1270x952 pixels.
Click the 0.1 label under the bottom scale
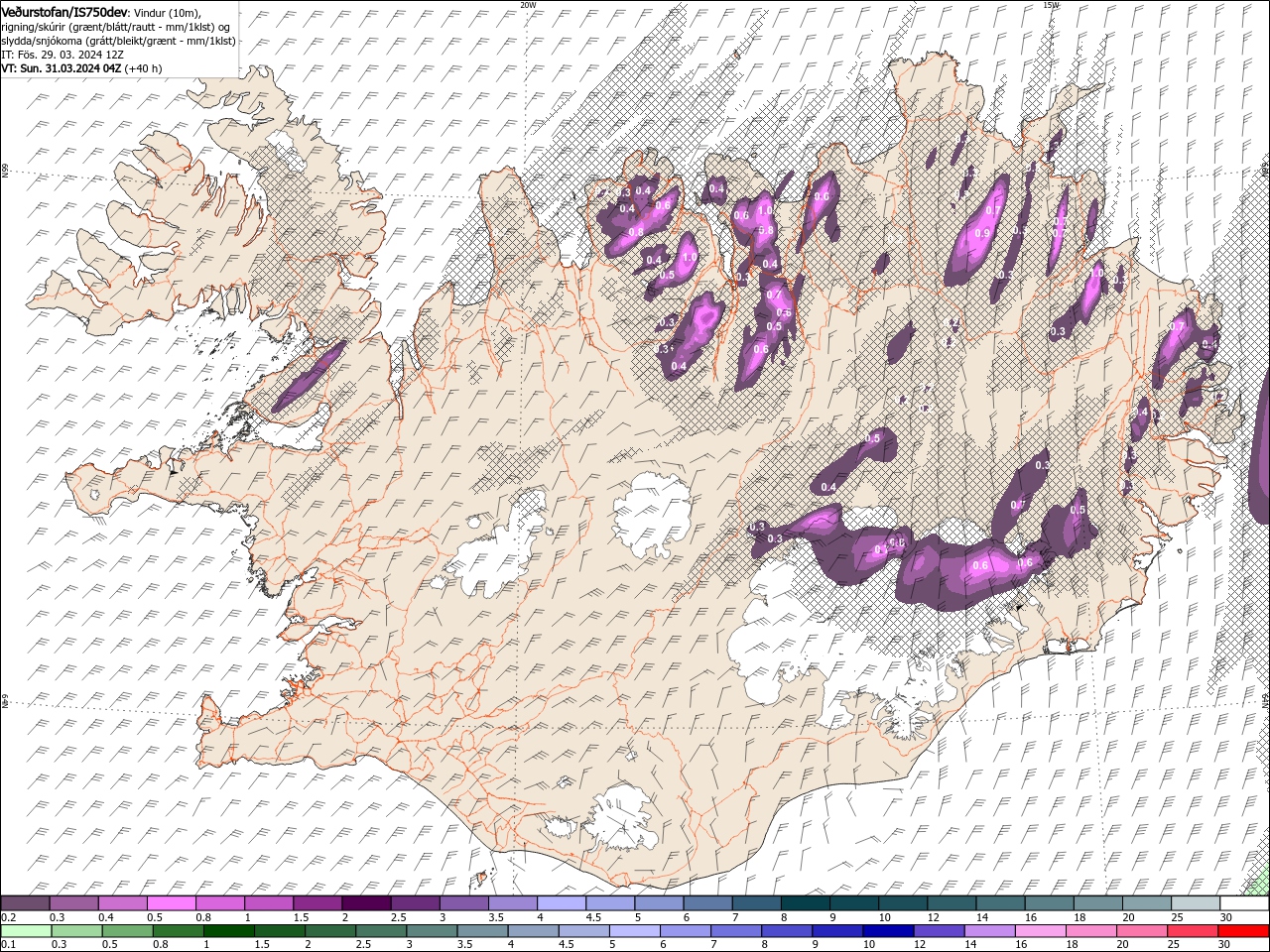click(7, 944)
